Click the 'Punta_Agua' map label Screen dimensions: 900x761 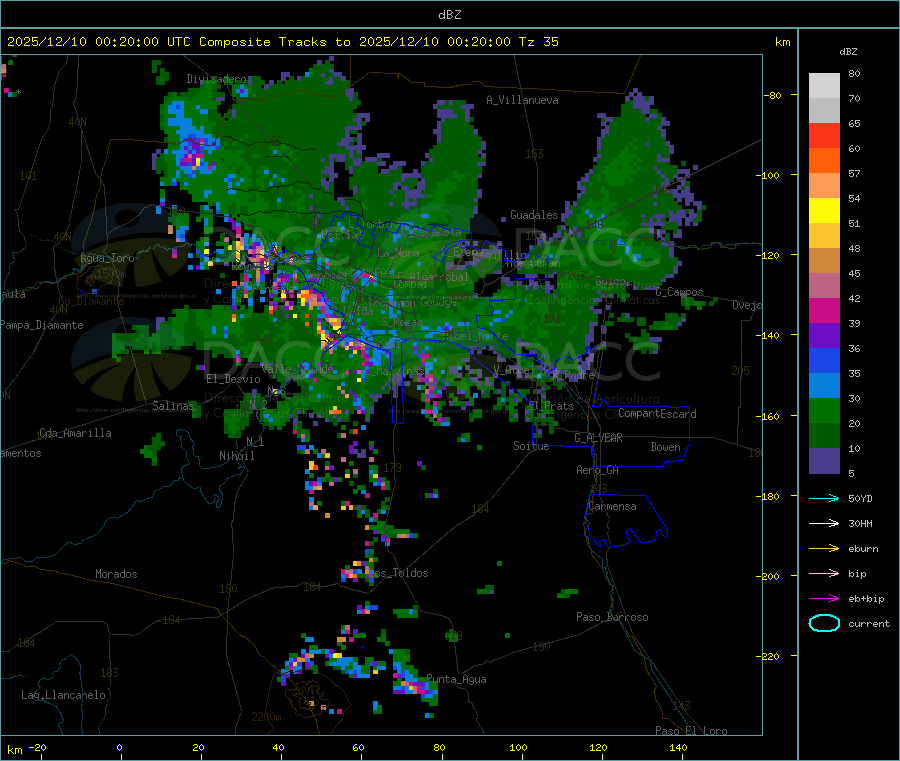[456, 679]
